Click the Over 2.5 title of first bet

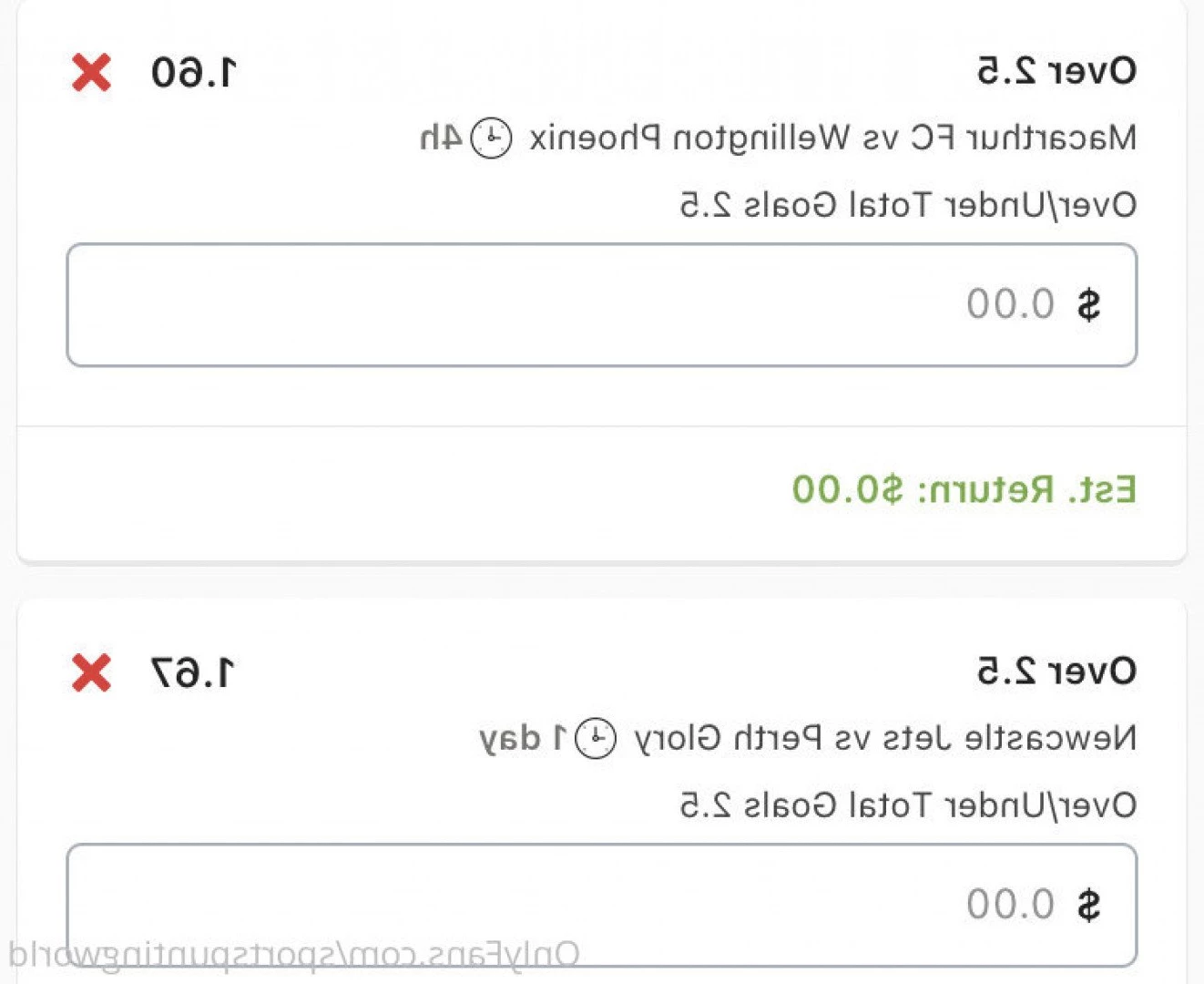[x=1056, y=71]
